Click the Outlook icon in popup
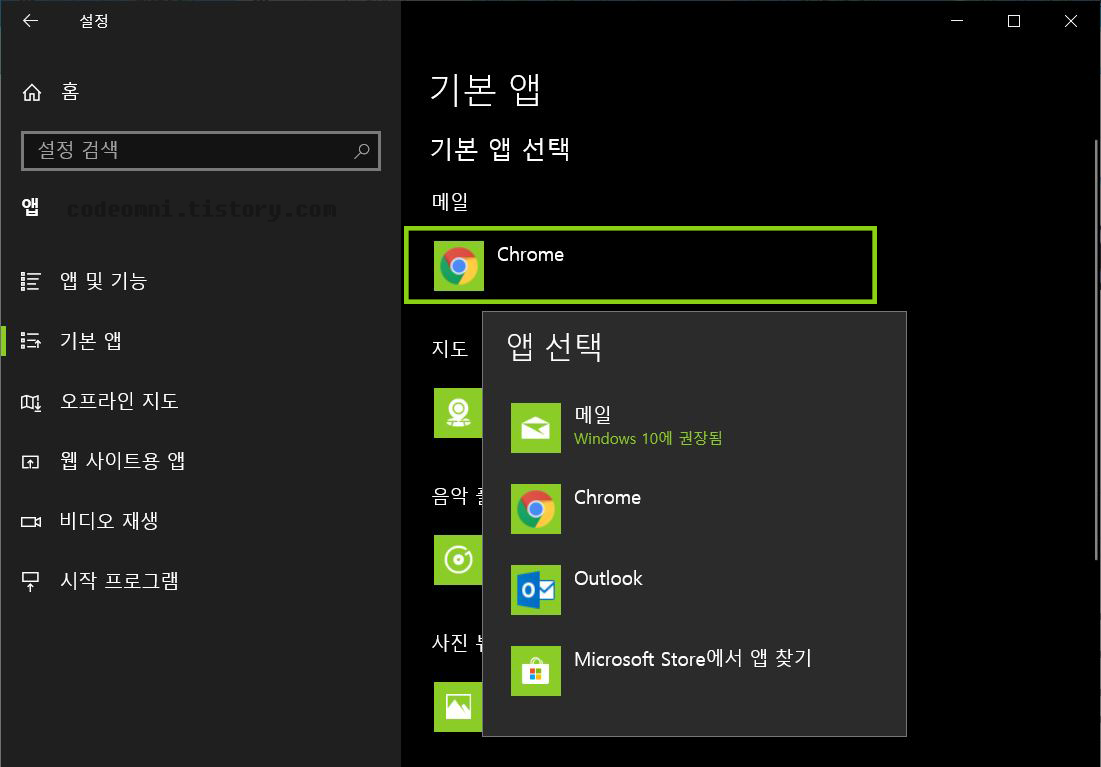This screenshot has width=1101, height=767. (536, 590)
